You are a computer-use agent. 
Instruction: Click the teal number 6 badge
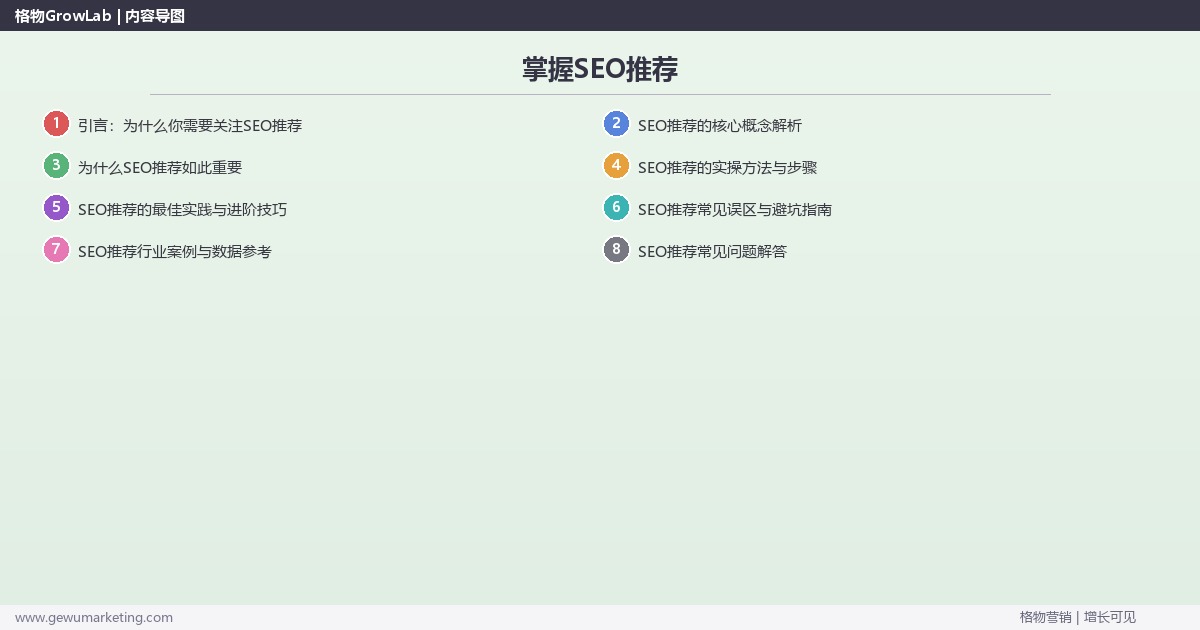616,208
